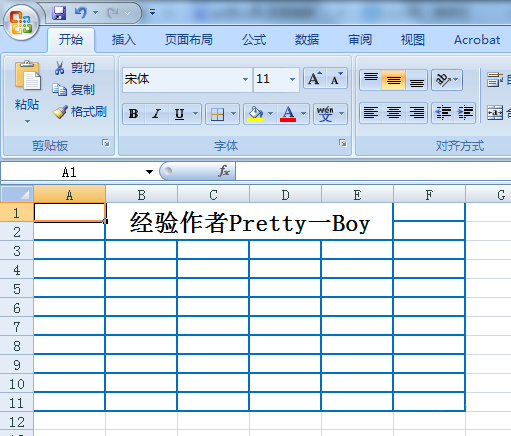Expand underline style options arrow
511x436 pixels.
[x=196, y=114]
